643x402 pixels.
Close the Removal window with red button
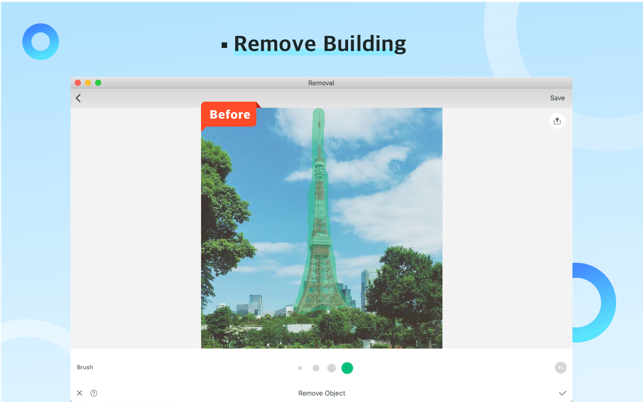pyautogui.click(x=78, y=83)
